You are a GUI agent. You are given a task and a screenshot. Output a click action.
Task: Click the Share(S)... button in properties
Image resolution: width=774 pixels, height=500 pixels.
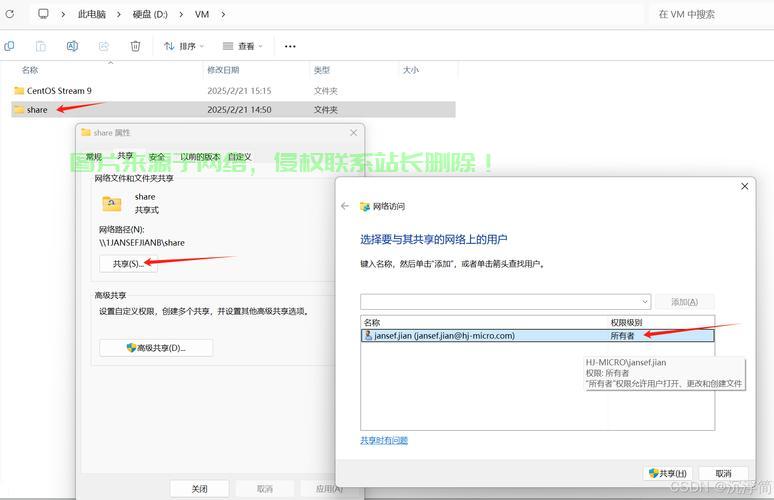tap(128, 264)
